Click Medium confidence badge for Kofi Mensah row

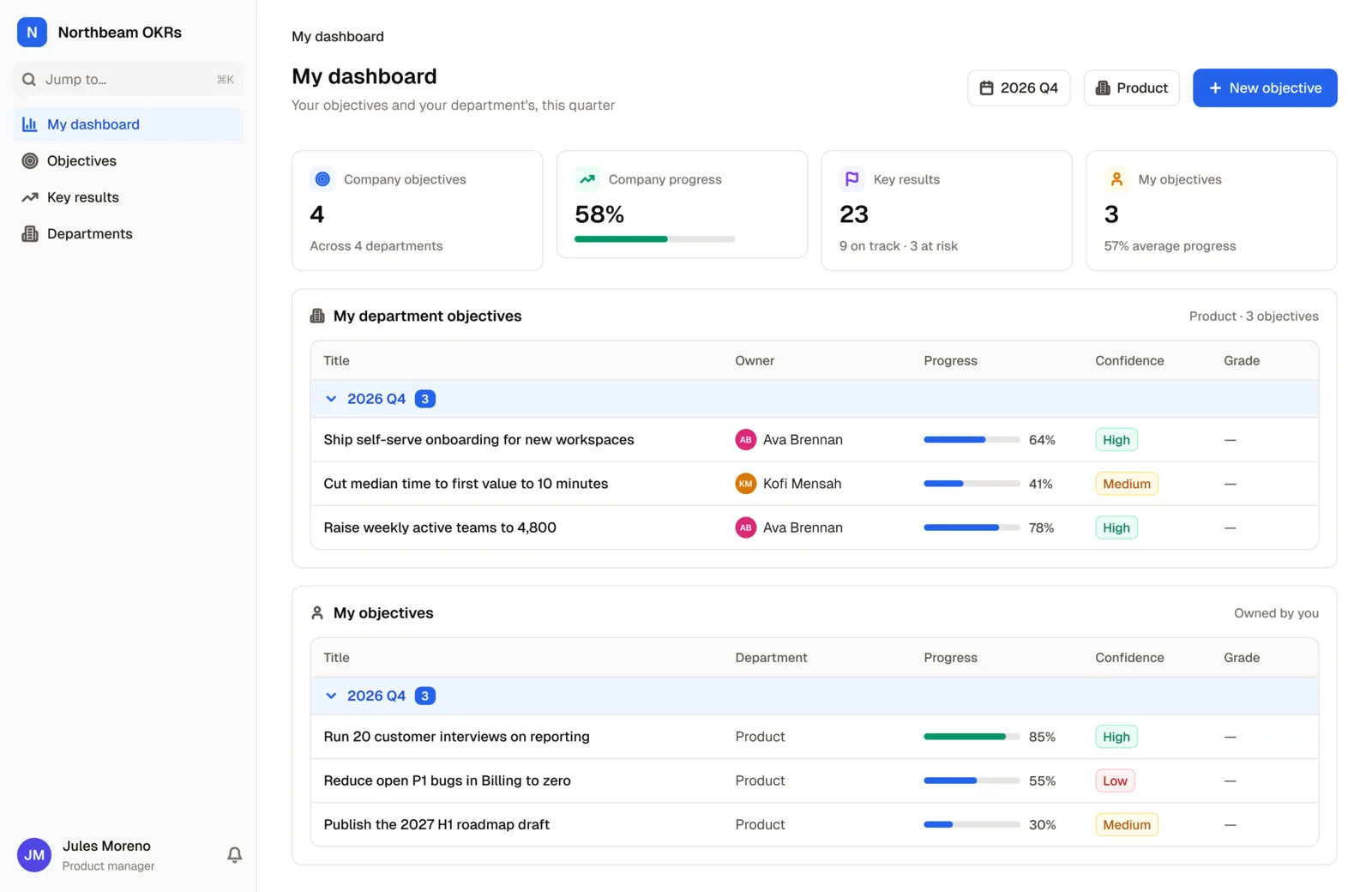[x=1127, y=484]
